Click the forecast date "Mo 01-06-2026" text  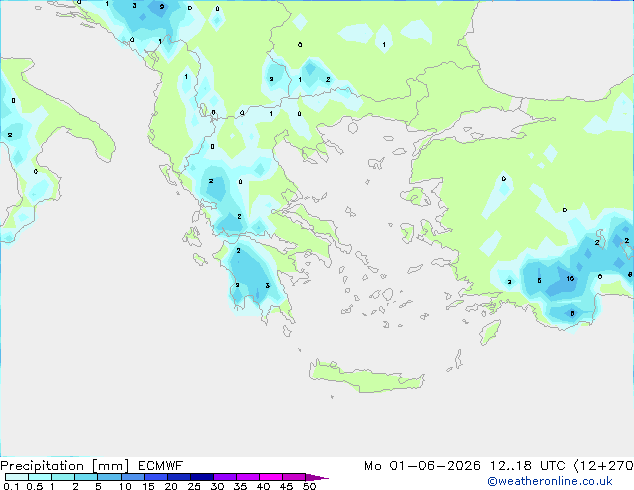click(x=422, y=466)
